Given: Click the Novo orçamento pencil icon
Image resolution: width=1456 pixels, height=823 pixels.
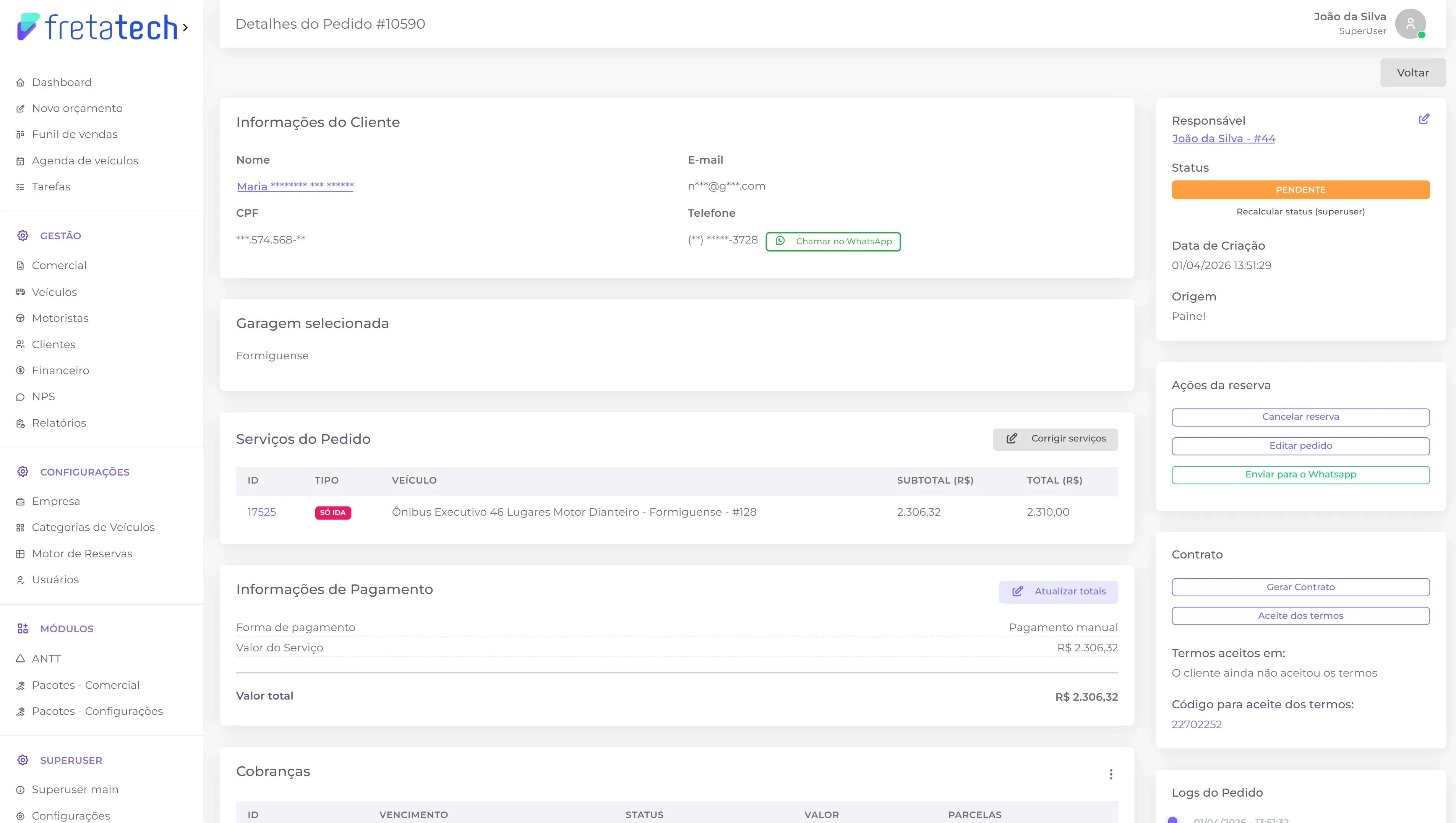Looking at the screenshot, I should point(20,109).
